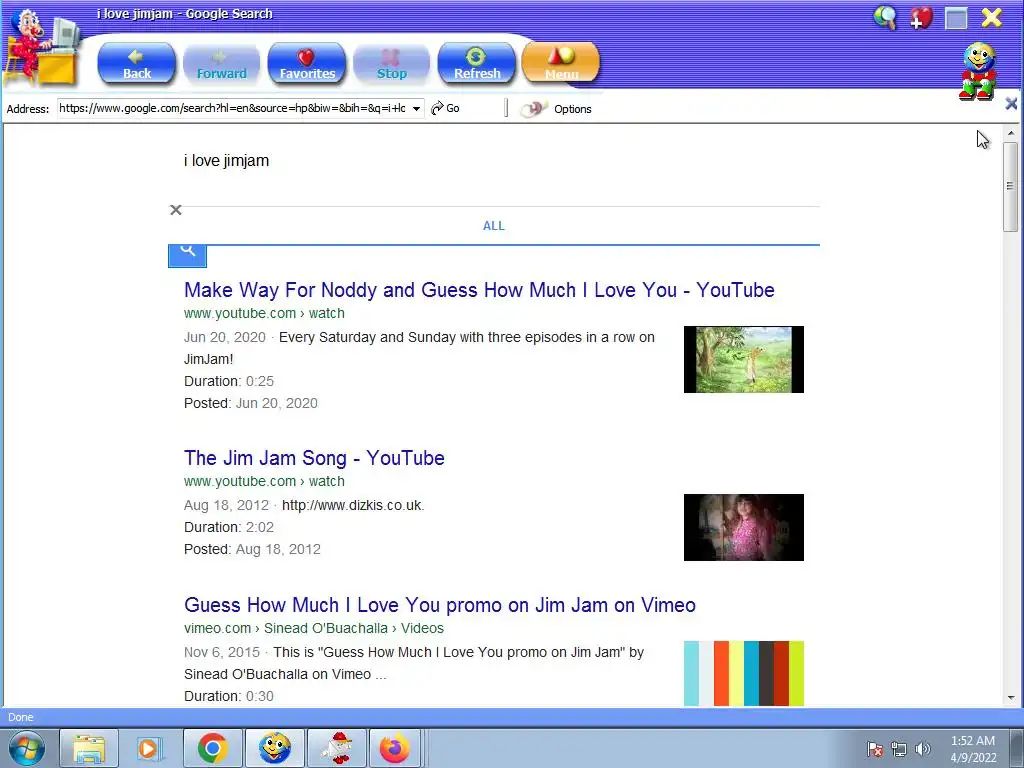Click the volume speaker tray icon
This screenshot has width=1024, height=768.
point(922,749)
